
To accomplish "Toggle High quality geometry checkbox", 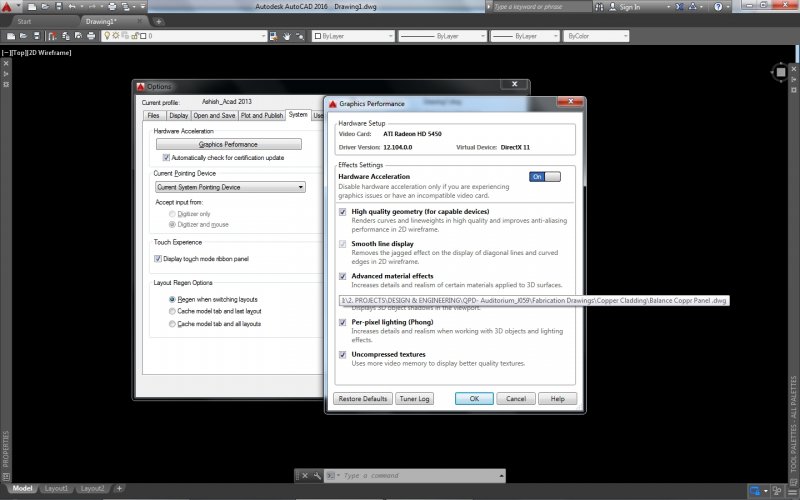I will (343, 212).
